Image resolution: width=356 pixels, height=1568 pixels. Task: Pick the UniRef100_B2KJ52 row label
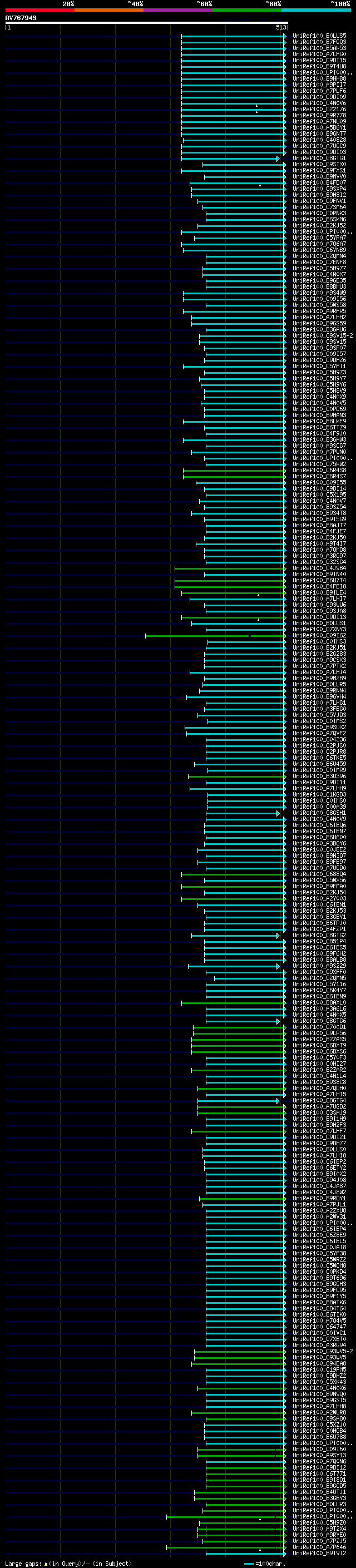(319, 226)
